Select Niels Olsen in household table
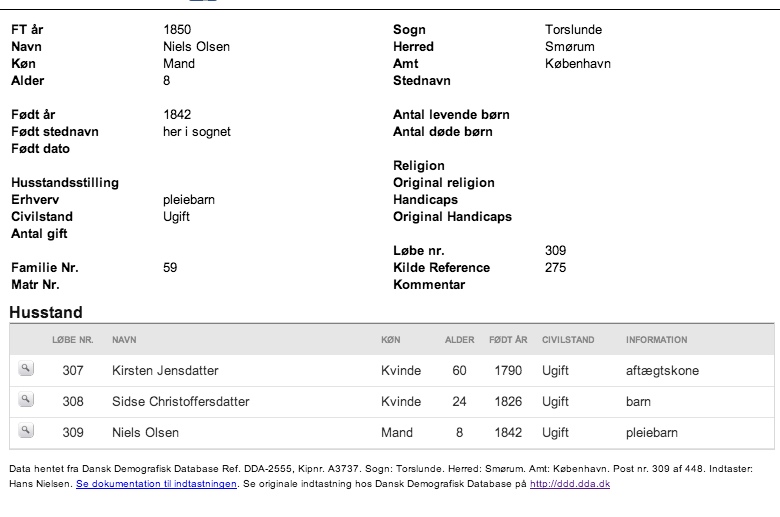The width and height of the screenshot is (780, 517). (x=145, y=432)
